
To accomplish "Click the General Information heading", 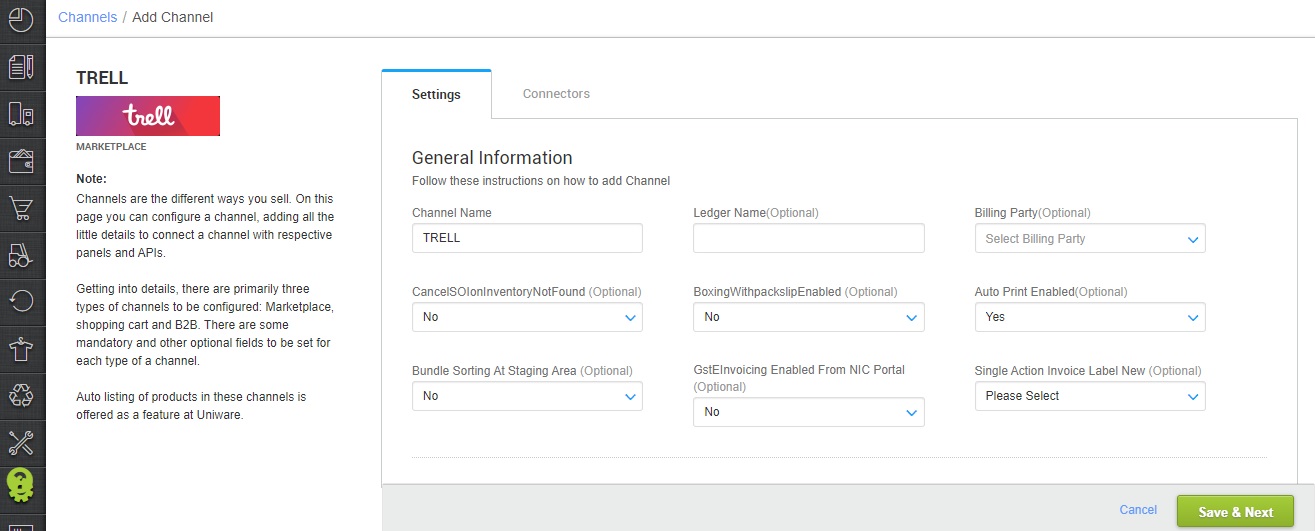I will pos(492,158).
